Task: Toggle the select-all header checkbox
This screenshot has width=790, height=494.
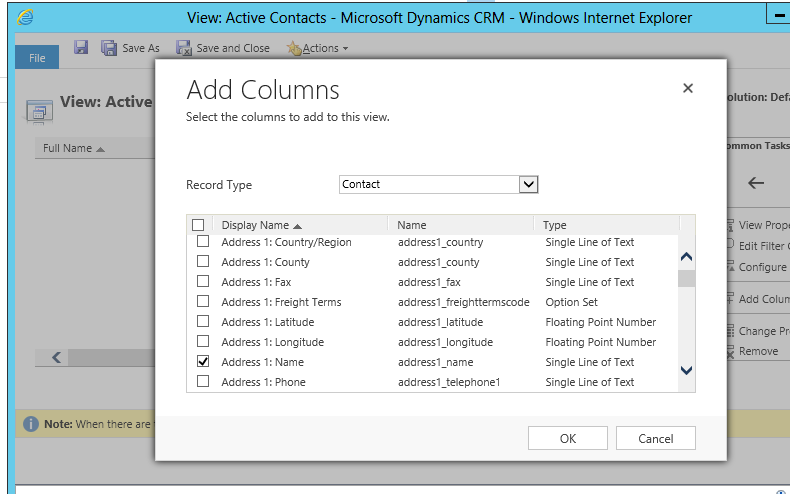Action: [x=198, y=225]
